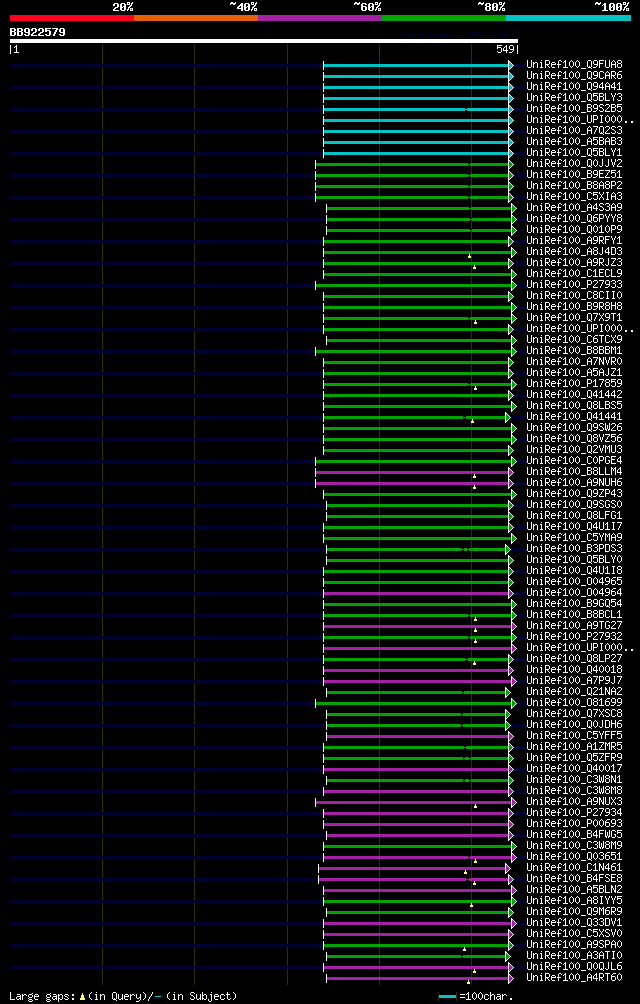Open hit UniRef100_Q94A41
Viewport: 640px width, 1004px height.
click(574, 86)
